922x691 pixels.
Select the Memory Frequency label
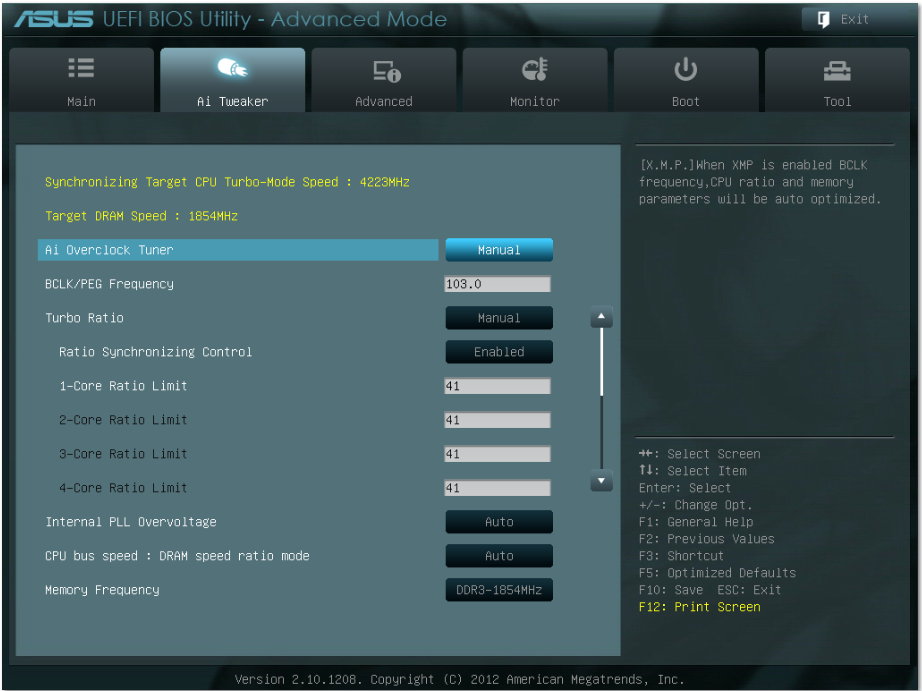tap(102, 590)
